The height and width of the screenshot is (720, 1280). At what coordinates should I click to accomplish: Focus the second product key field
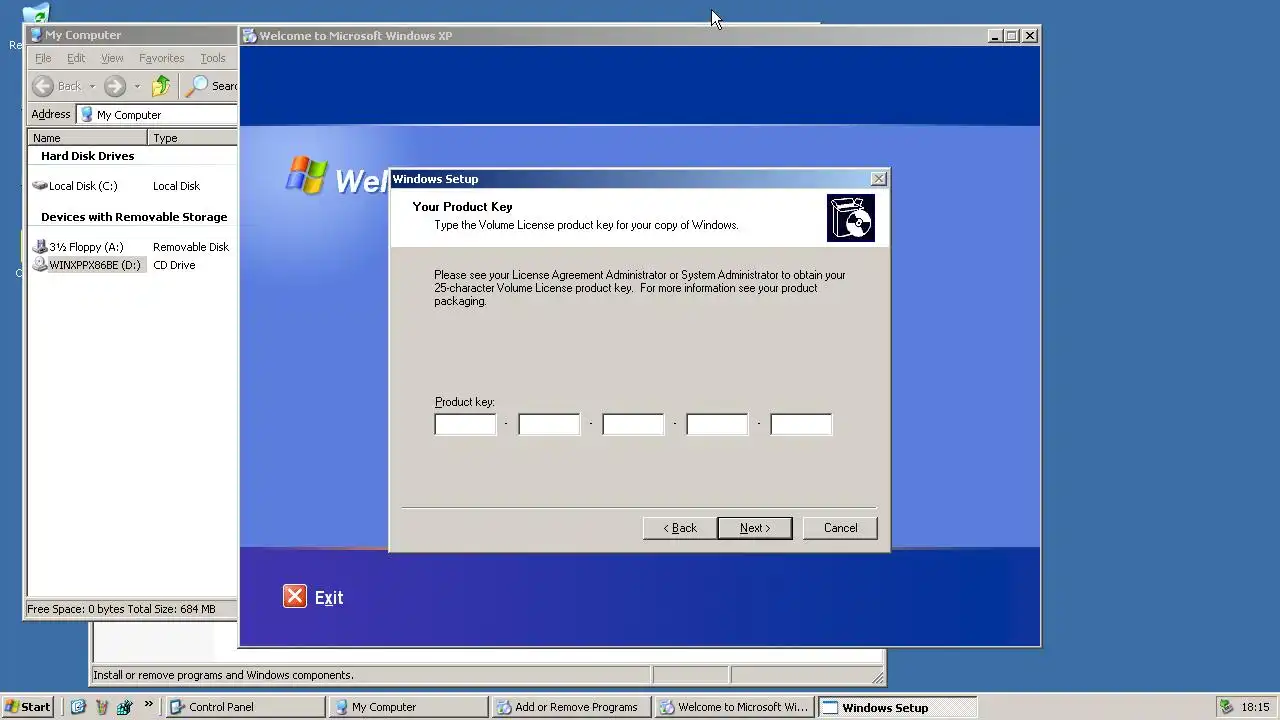click(549, 424)
